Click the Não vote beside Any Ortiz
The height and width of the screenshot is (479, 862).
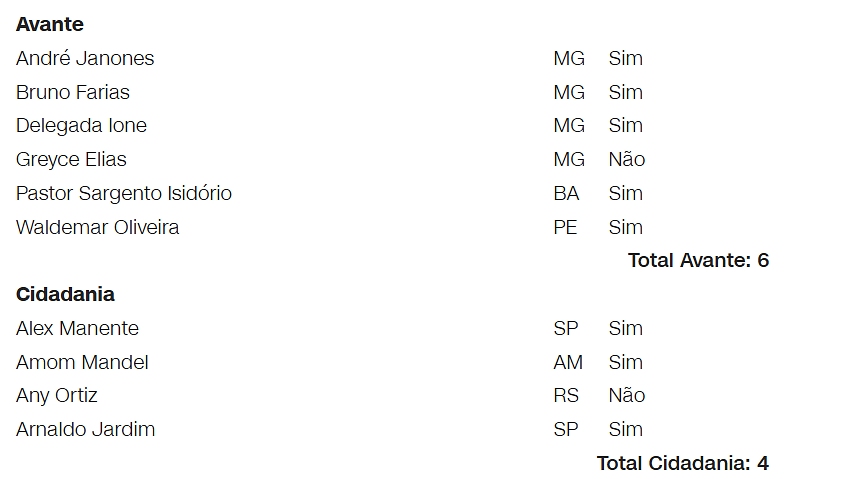627,395
